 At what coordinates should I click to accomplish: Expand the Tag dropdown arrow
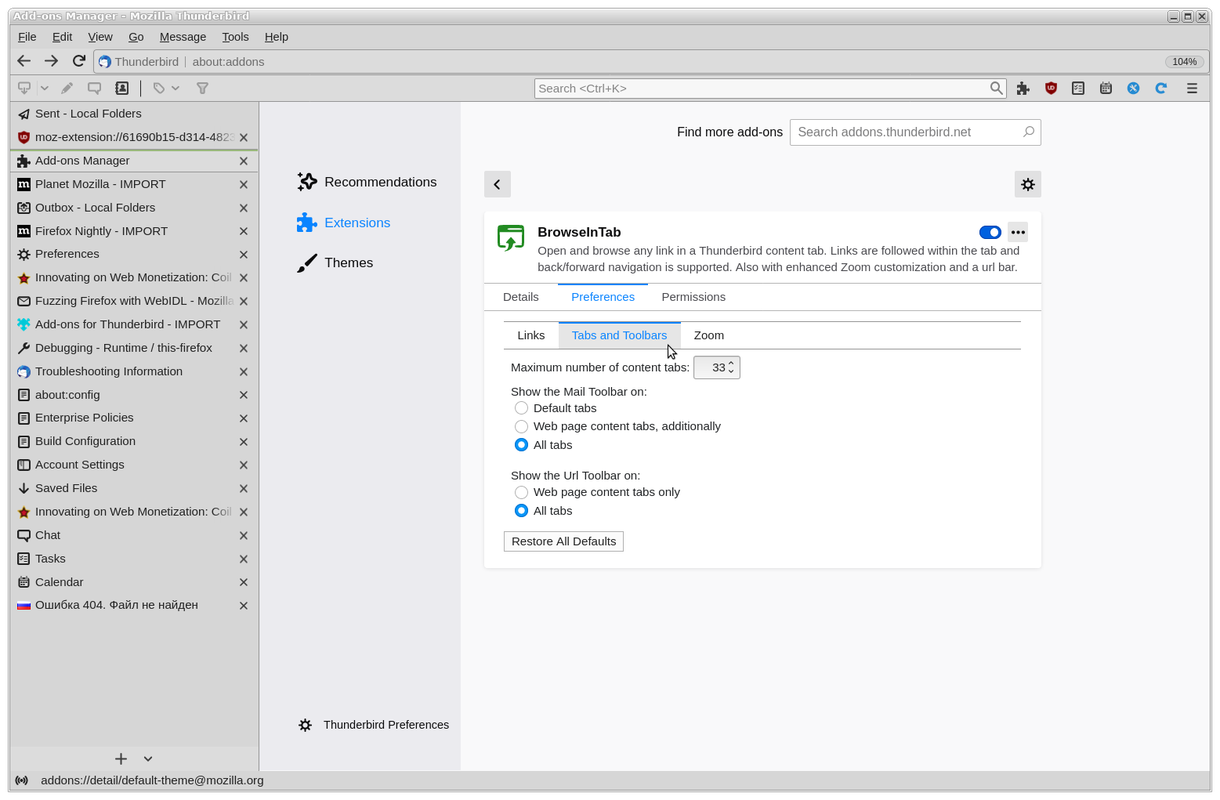point(176,88)
